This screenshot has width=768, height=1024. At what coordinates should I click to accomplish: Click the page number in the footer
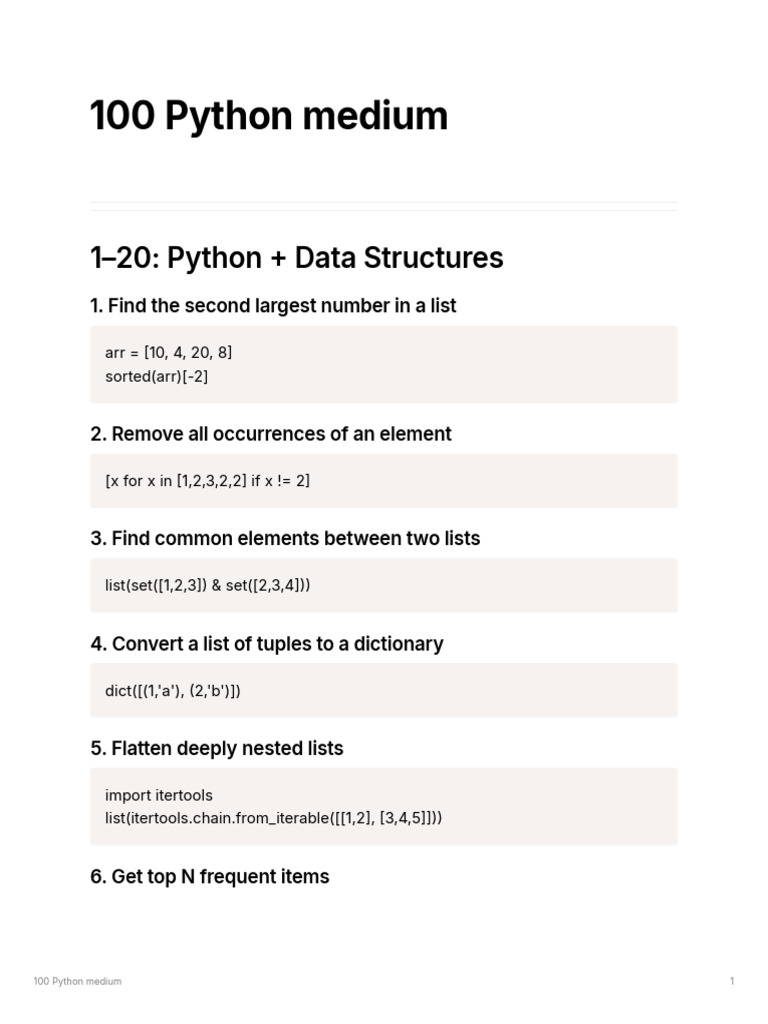[732, 981]
